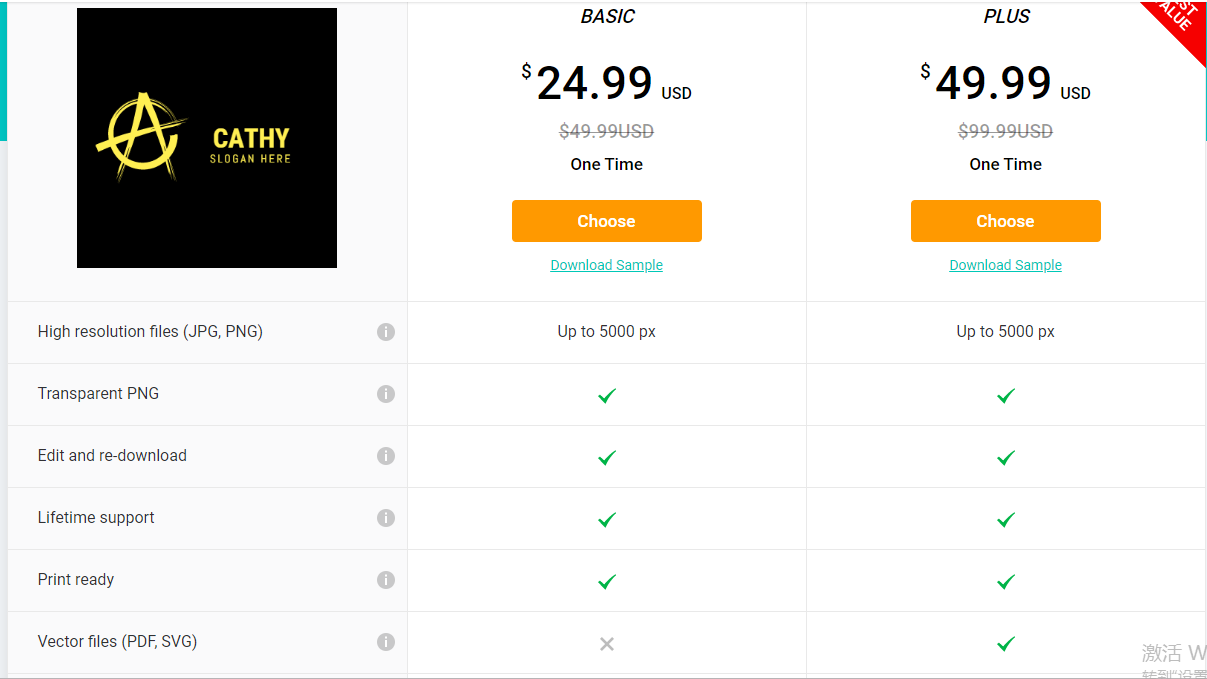Click info icon for Vector files row
Viewport: 1207px width, 679px height.
coord(386,642)
